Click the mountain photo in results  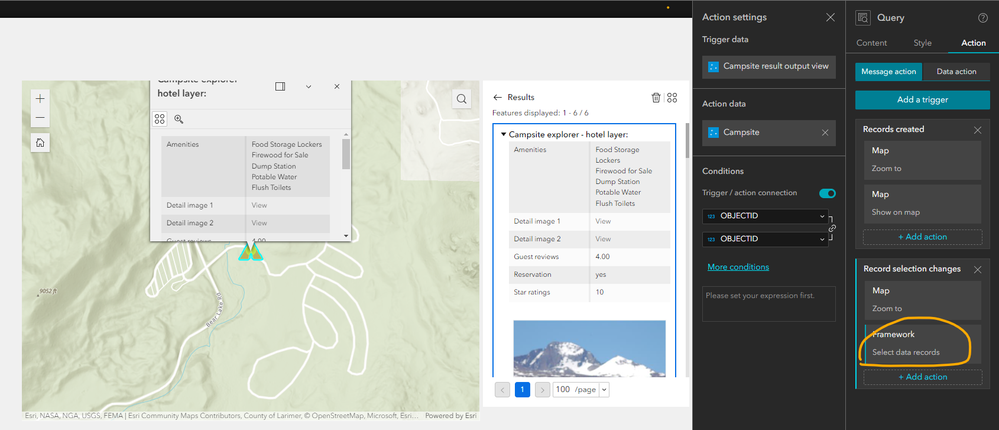pos(589,348)
